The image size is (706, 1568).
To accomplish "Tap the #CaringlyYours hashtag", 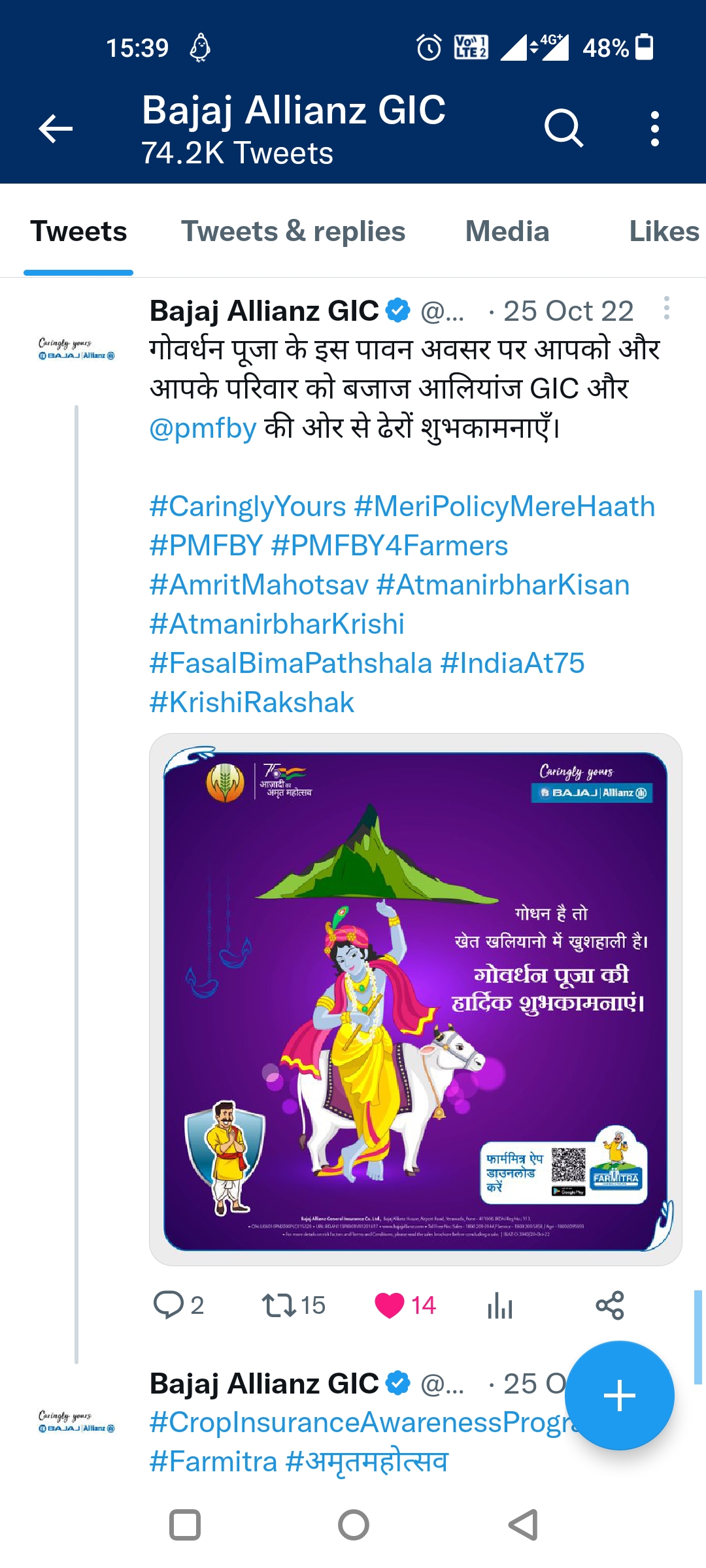I will pos(248,507).
